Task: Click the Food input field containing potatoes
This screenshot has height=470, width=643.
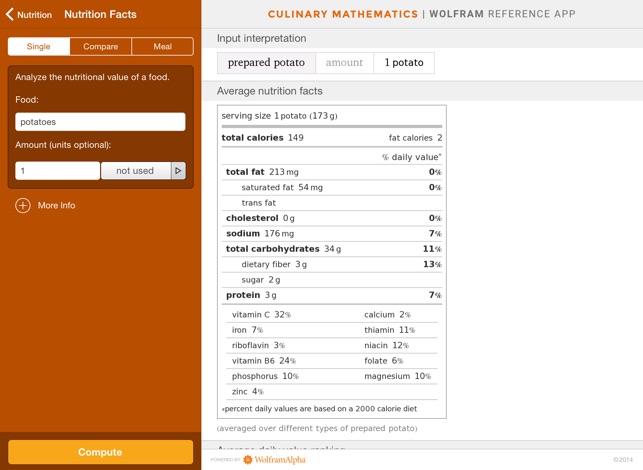Action: [x=100, y=122]
